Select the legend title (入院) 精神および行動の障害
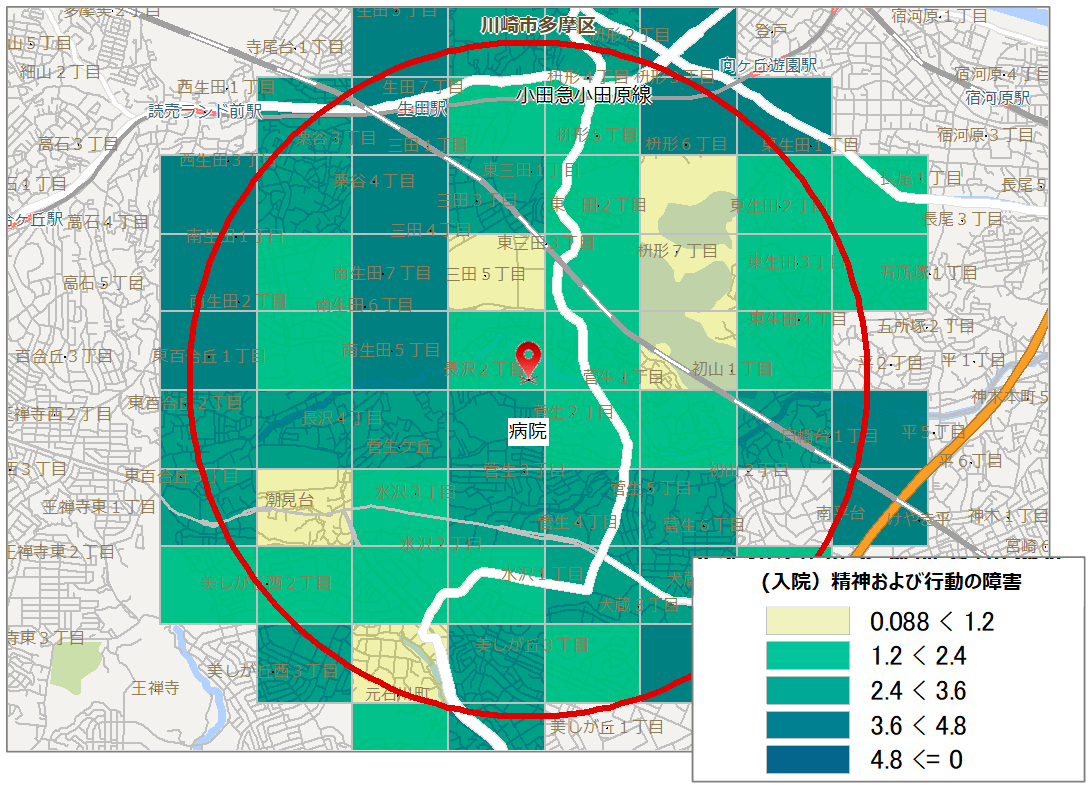 coord(892,581)
